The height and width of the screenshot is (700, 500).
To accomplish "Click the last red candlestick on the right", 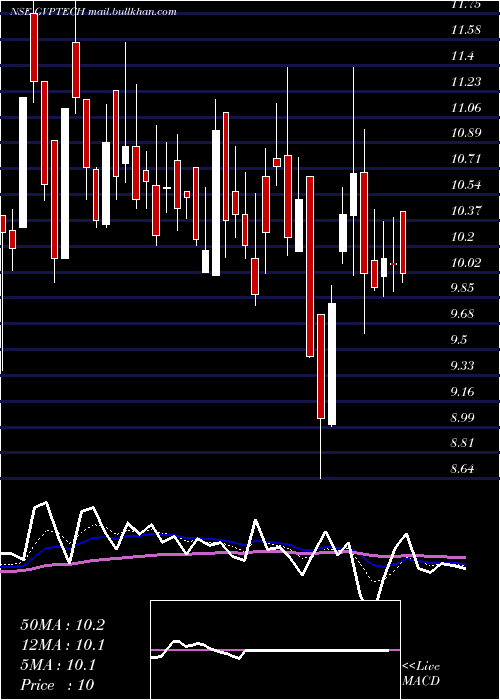I will click(x=403, y=242).
